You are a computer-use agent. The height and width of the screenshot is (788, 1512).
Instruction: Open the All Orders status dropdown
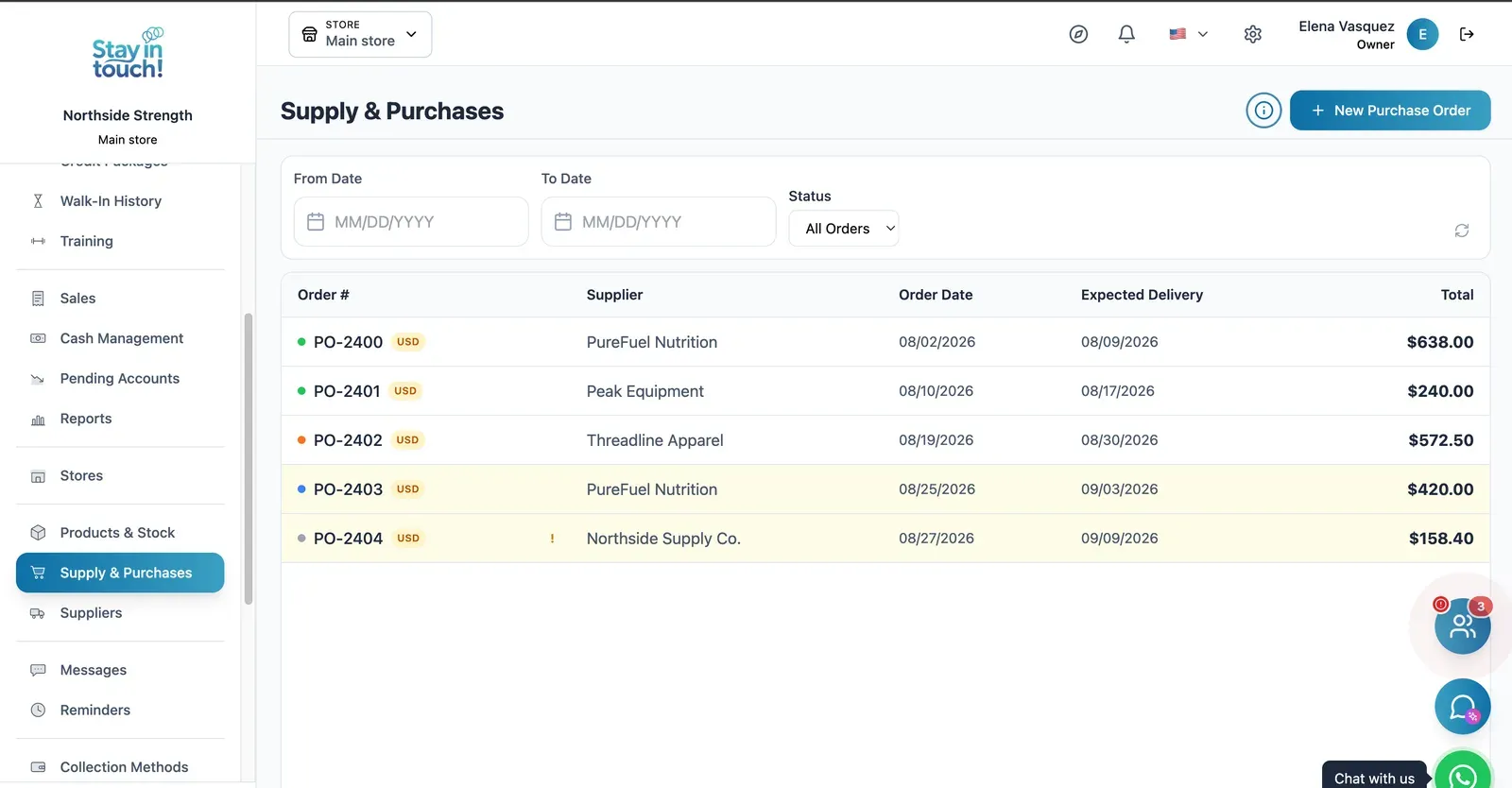pyautogui.click(x=844, y=229)
